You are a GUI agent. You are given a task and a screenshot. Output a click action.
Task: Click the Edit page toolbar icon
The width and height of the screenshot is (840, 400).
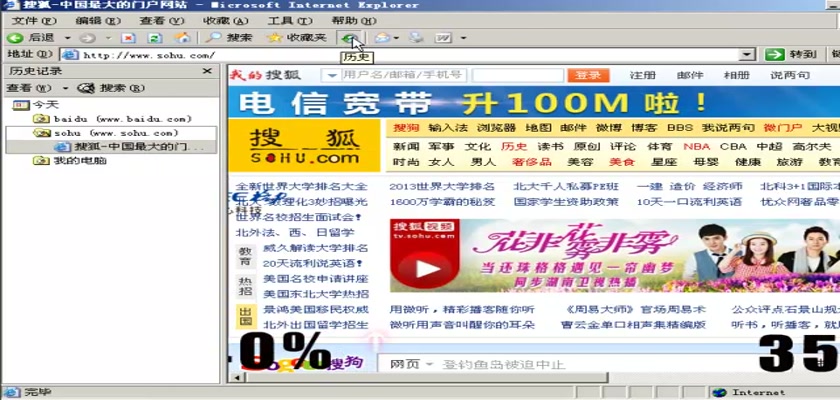click(x=443, y=38)
